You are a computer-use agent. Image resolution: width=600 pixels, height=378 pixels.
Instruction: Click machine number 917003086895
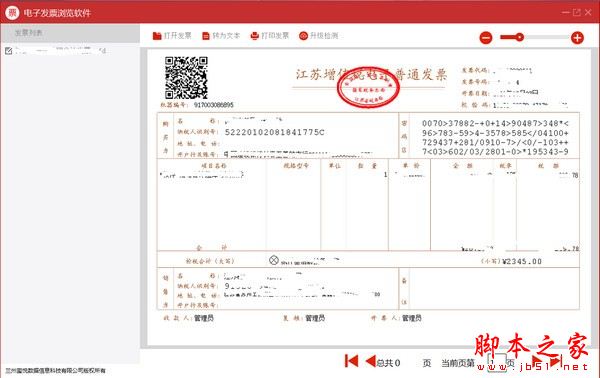click(x=214, y=105)
